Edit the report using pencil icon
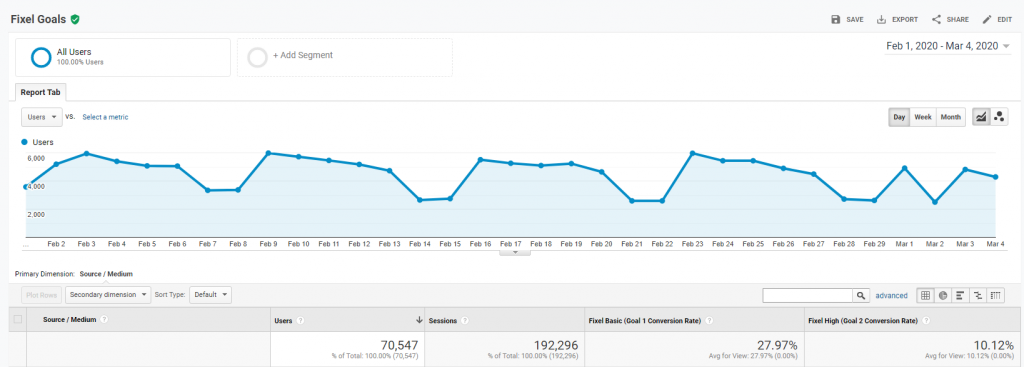This screenshot has width=1024, height=367. coord(987,20)
